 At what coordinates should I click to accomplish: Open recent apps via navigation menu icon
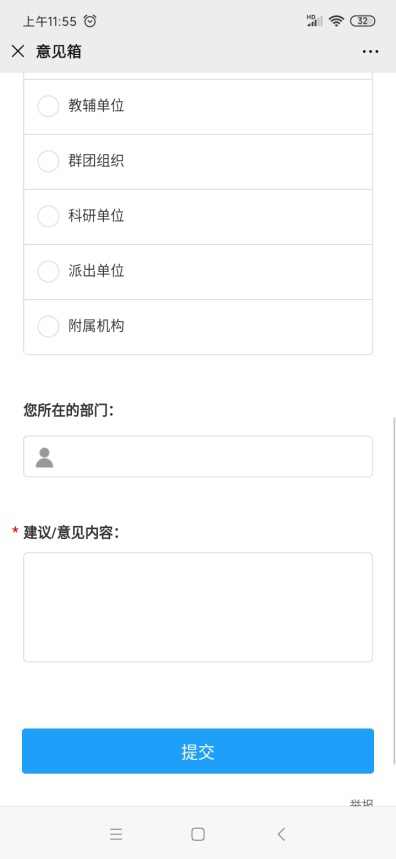(116, 834)
